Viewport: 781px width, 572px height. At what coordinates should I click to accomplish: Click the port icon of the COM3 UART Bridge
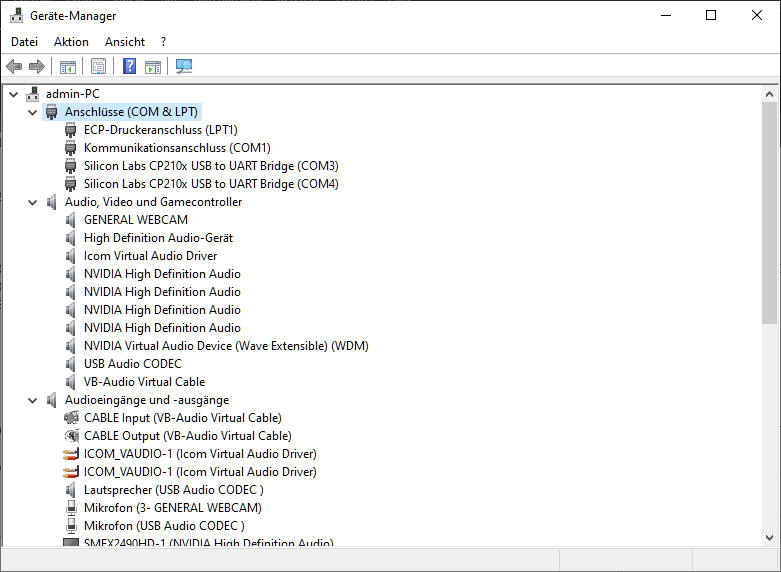pyautogui.click(x=71, y=166)
